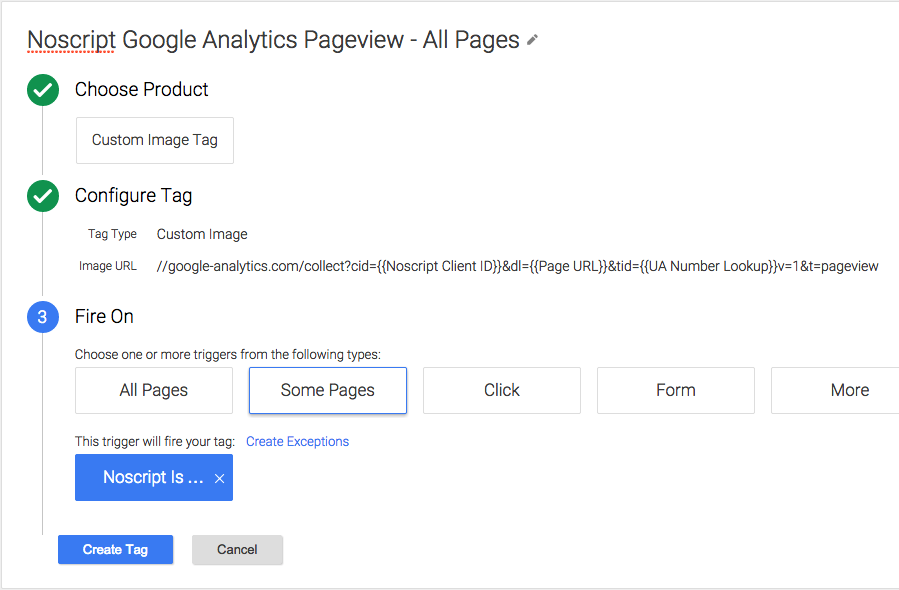Click the Cancel button
This screenshot has width=899, height=590.
[x=237, y=549]
